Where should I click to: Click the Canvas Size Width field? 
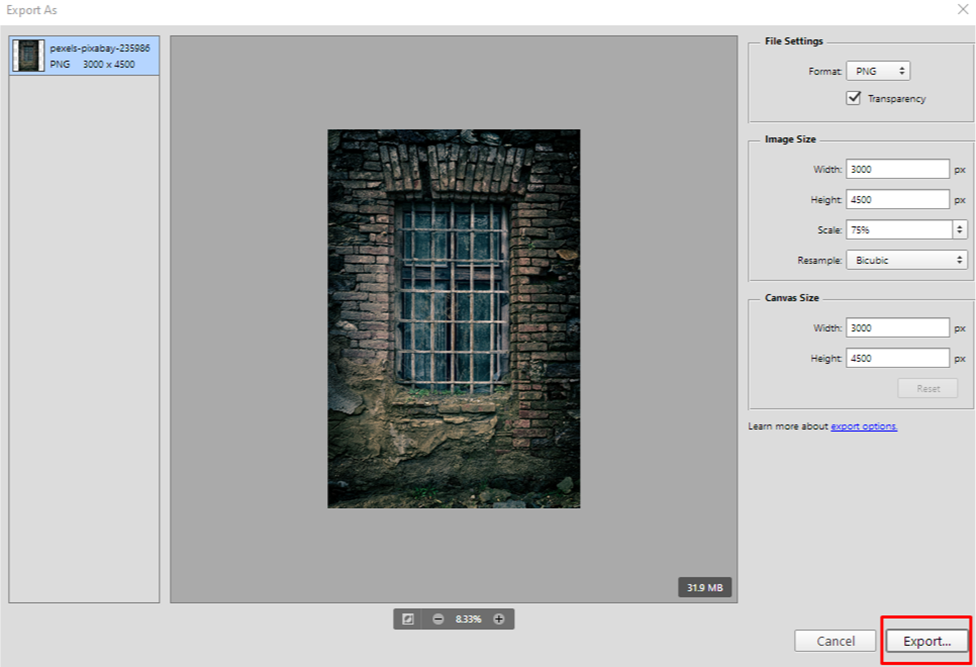tap(897, 327)
